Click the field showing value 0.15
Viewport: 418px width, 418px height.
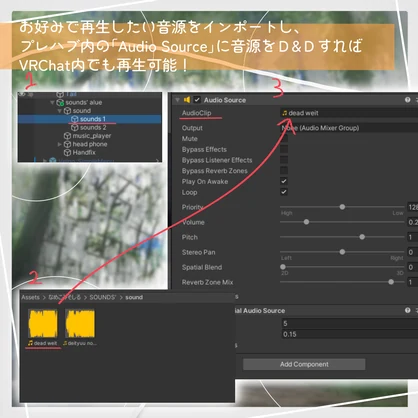(x=350, y=334)
